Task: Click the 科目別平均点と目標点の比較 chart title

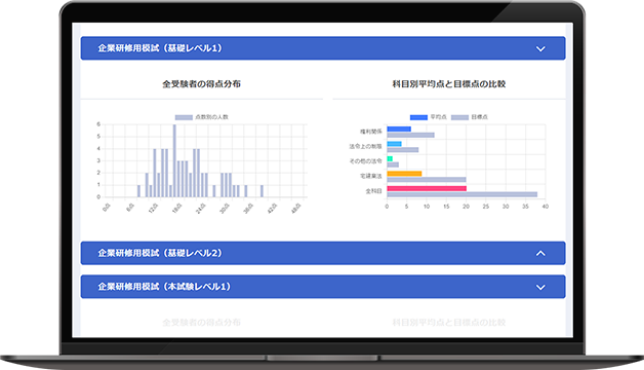Action: click(449, 84)
